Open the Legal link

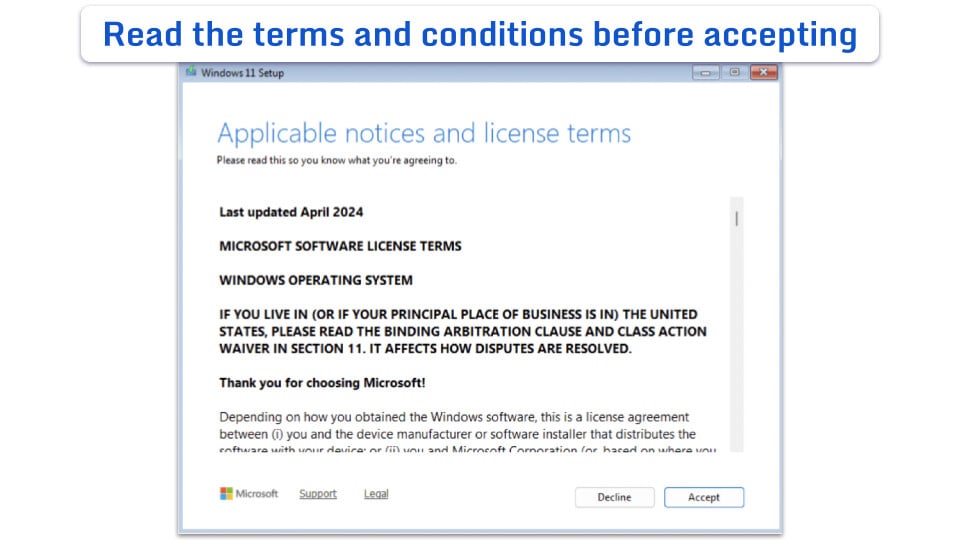[x=376, y=493]
